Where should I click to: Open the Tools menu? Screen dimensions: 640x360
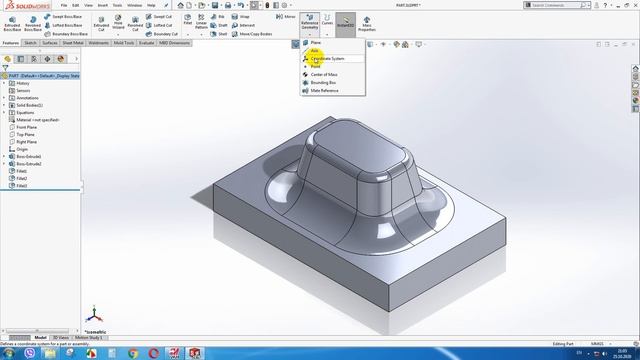click(x=118, y=5)
